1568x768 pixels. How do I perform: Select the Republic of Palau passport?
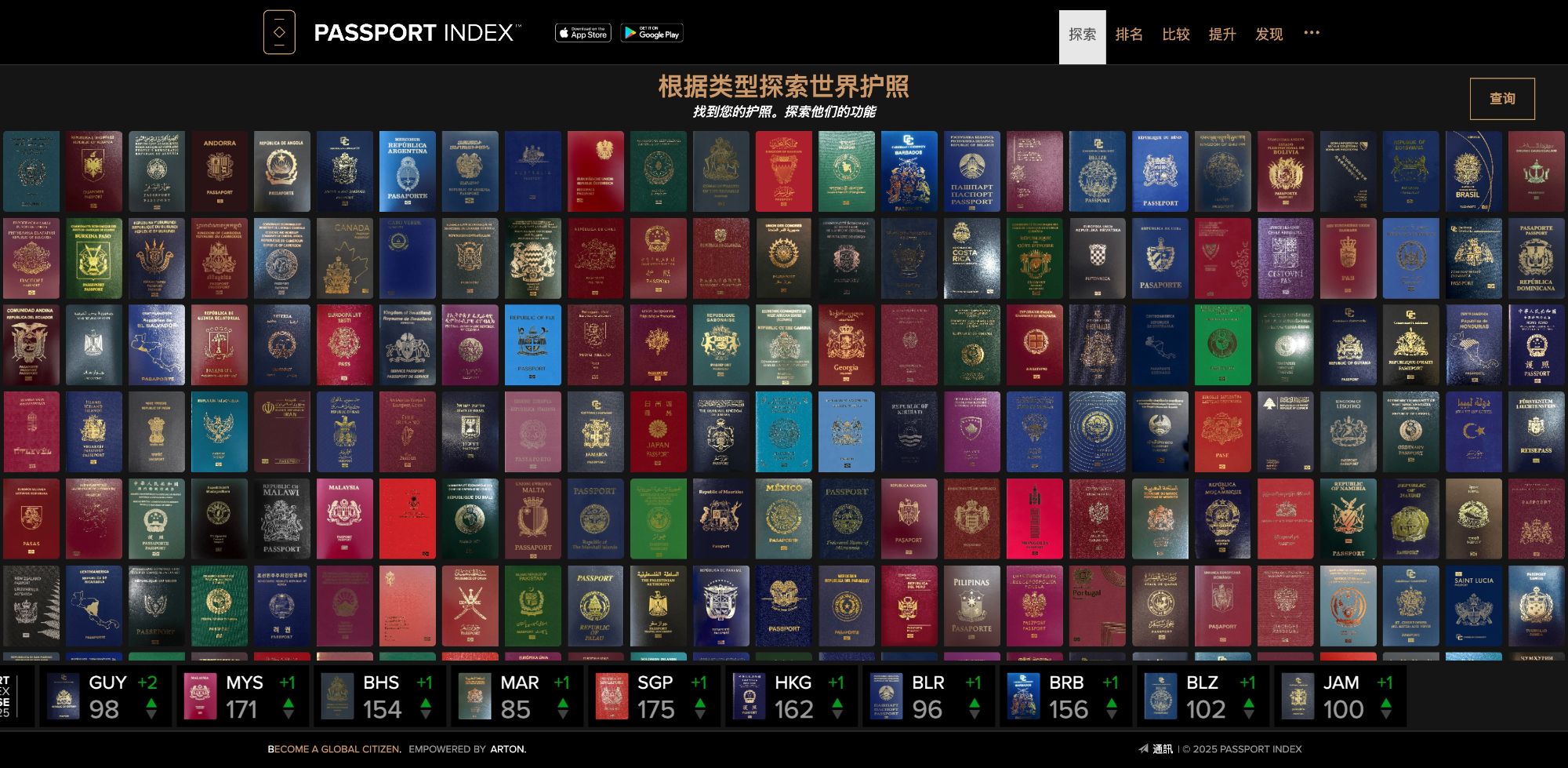coord(596,607)
